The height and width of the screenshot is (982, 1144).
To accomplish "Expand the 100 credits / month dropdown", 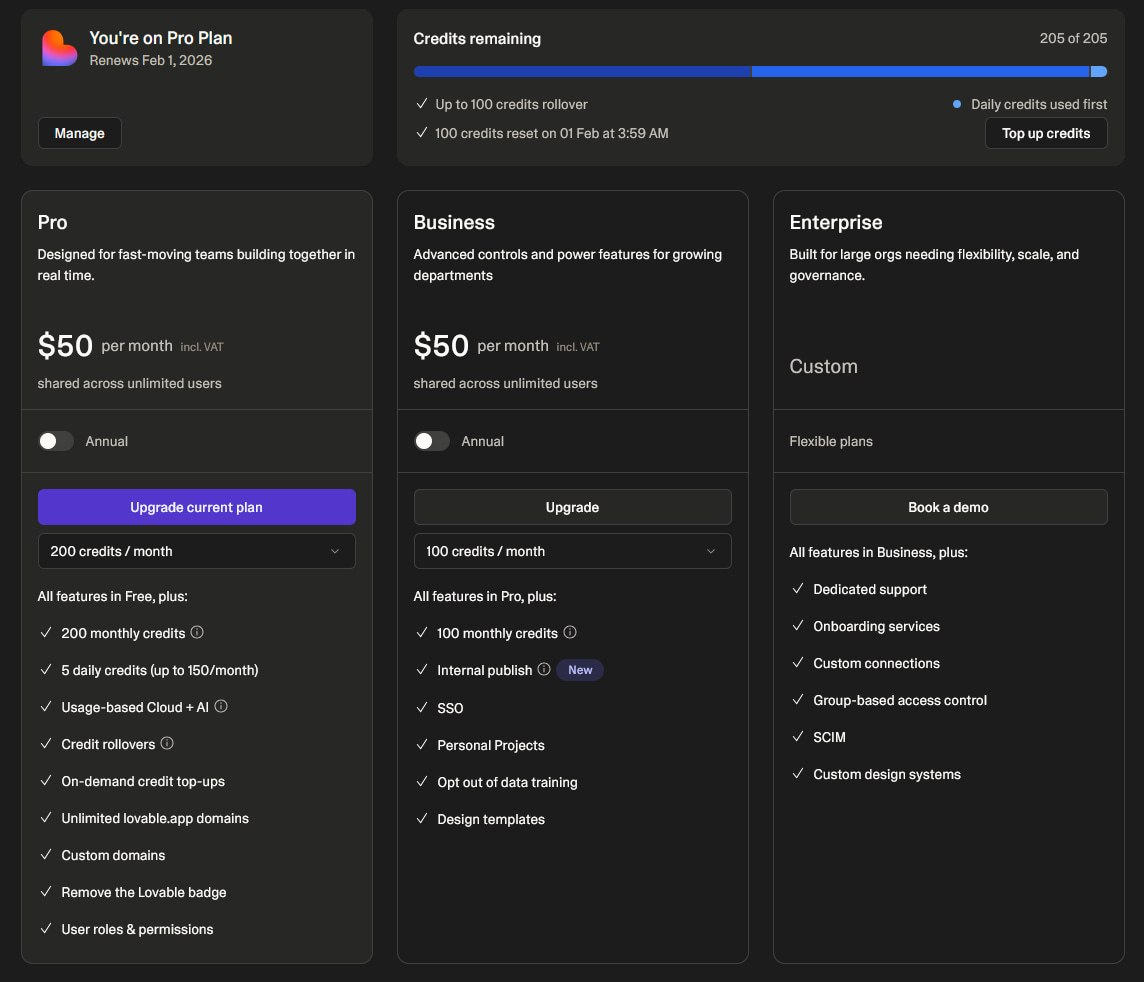I will (572, 551).
